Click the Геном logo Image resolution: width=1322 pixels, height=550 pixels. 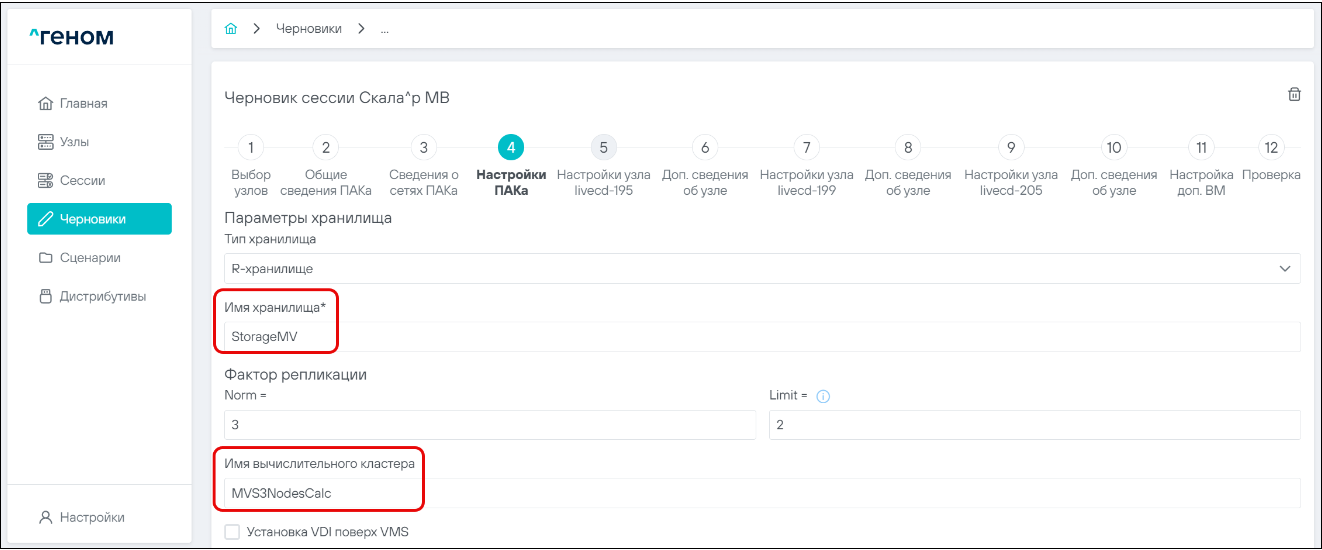pyautogui.click(x=71, y=37)
